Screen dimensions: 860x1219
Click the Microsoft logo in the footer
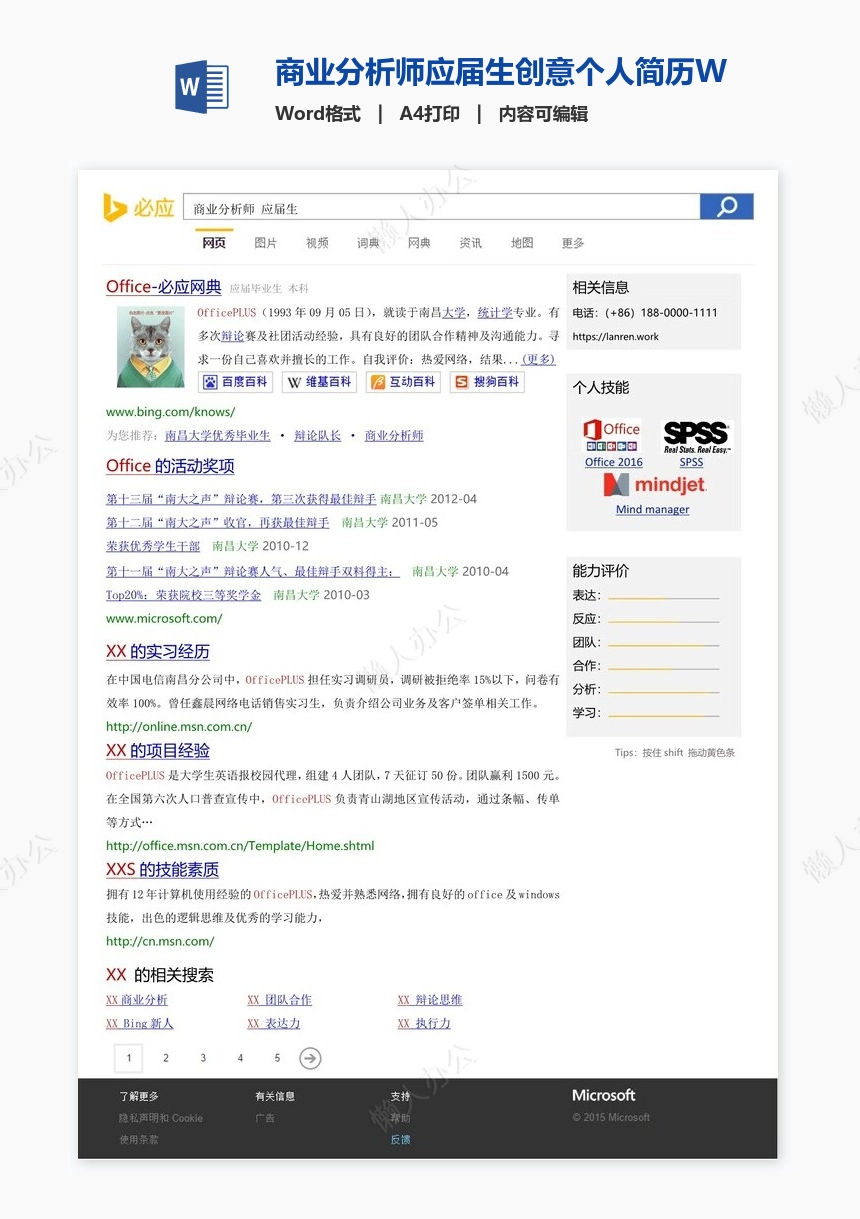604,1095
